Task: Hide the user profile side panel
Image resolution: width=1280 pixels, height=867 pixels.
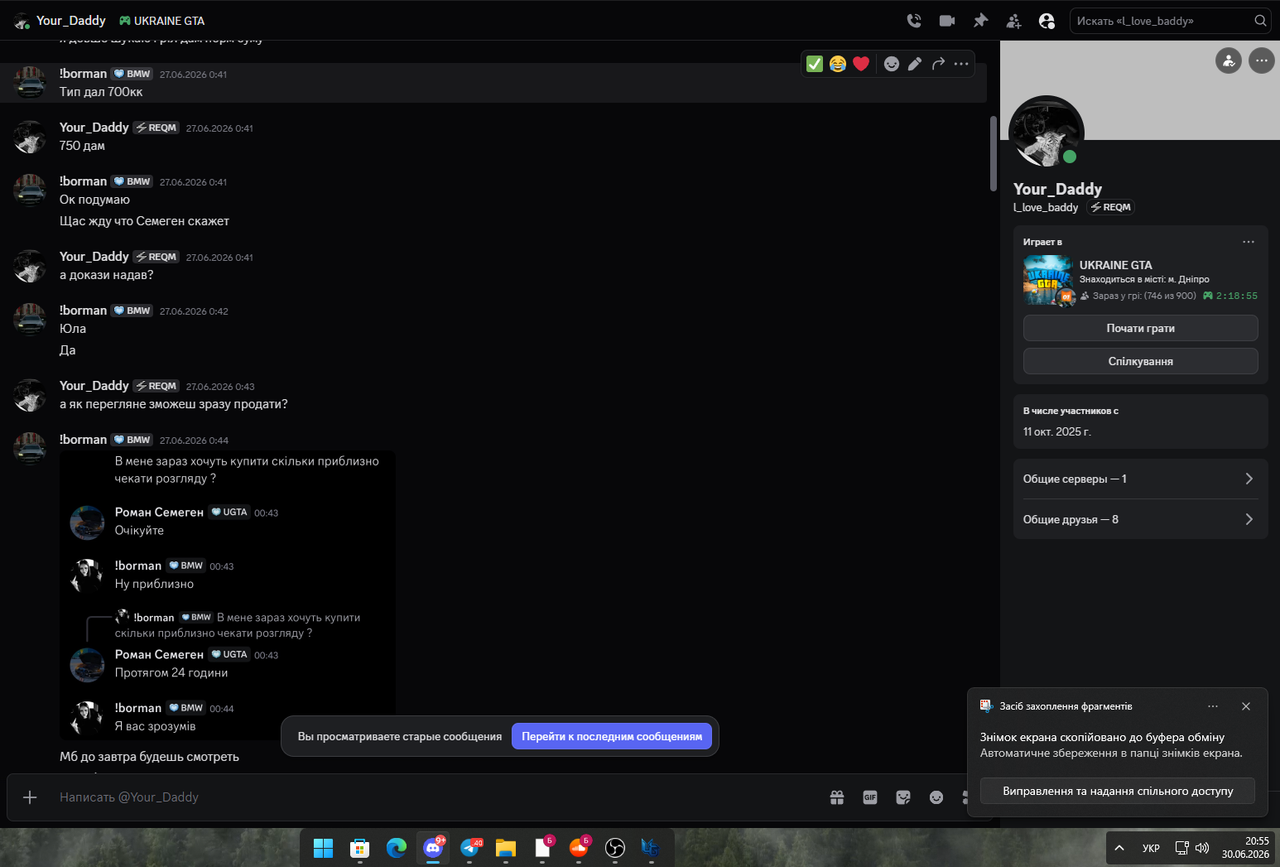Action: point(1047,20)
